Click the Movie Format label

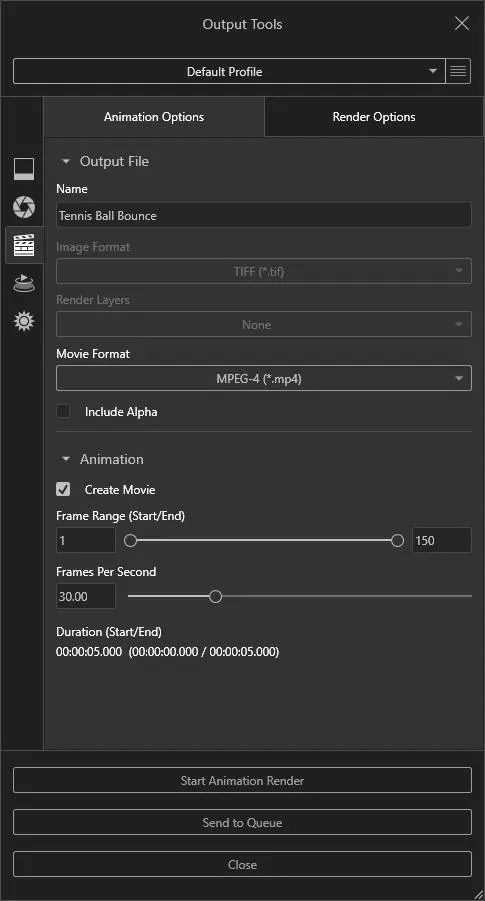click(x=93, y=353)
